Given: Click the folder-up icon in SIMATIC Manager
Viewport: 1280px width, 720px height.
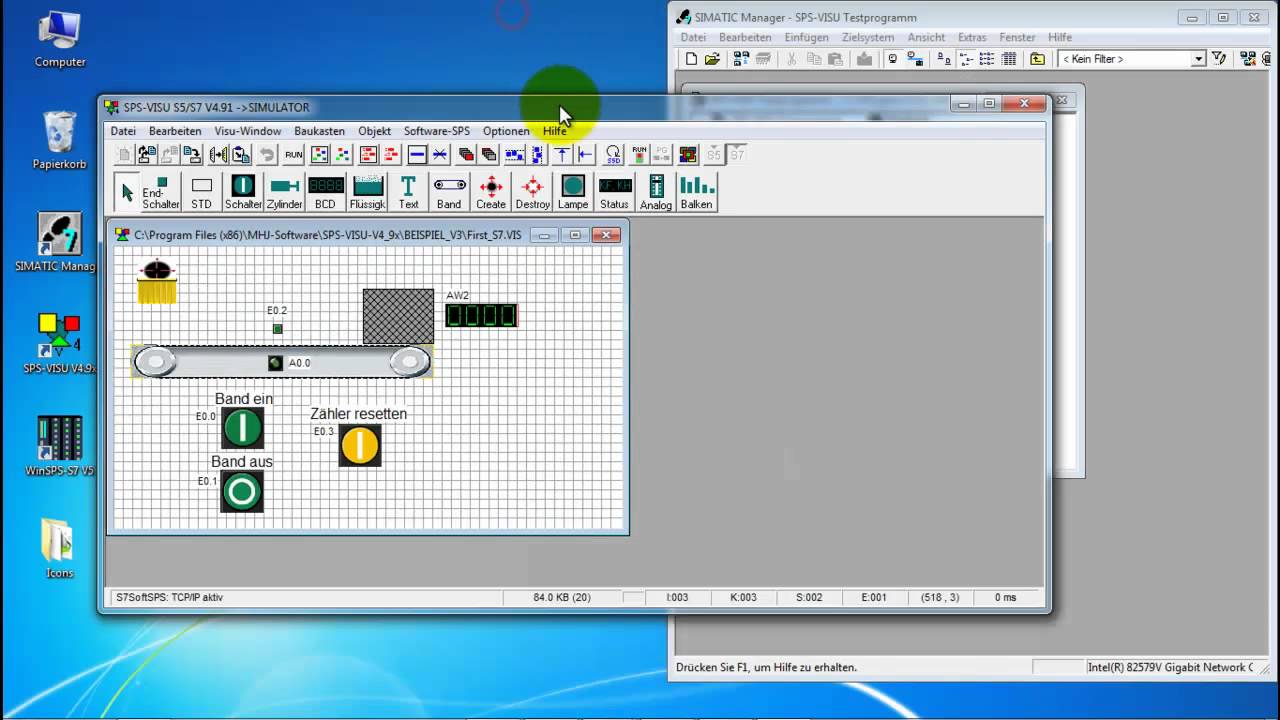Looking at the screenshot, I should tap(1038, 59).
